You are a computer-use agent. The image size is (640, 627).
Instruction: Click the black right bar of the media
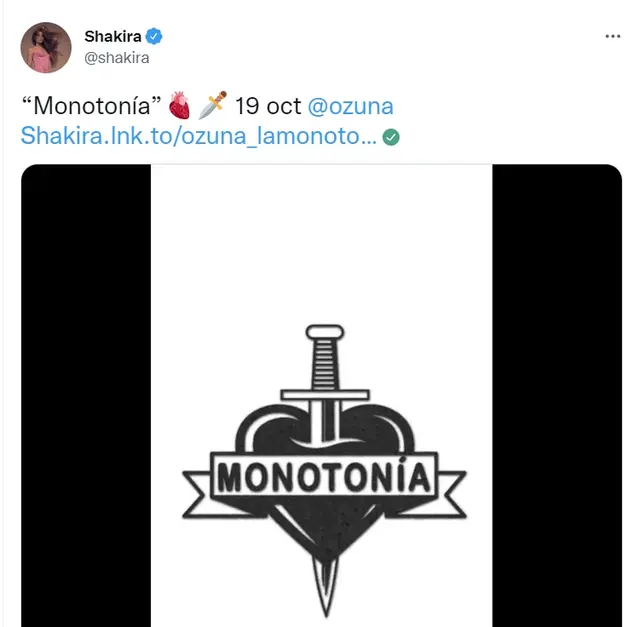pos(556,400)
